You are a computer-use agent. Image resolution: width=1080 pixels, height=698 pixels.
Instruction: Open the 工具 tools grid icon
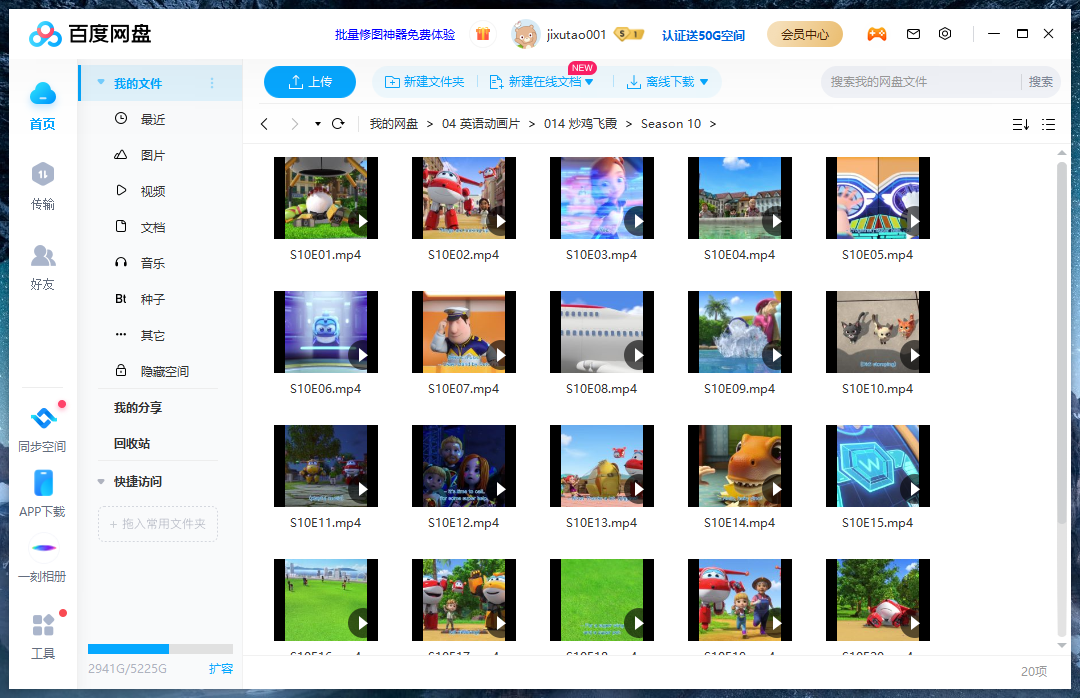tap(43, 625)
